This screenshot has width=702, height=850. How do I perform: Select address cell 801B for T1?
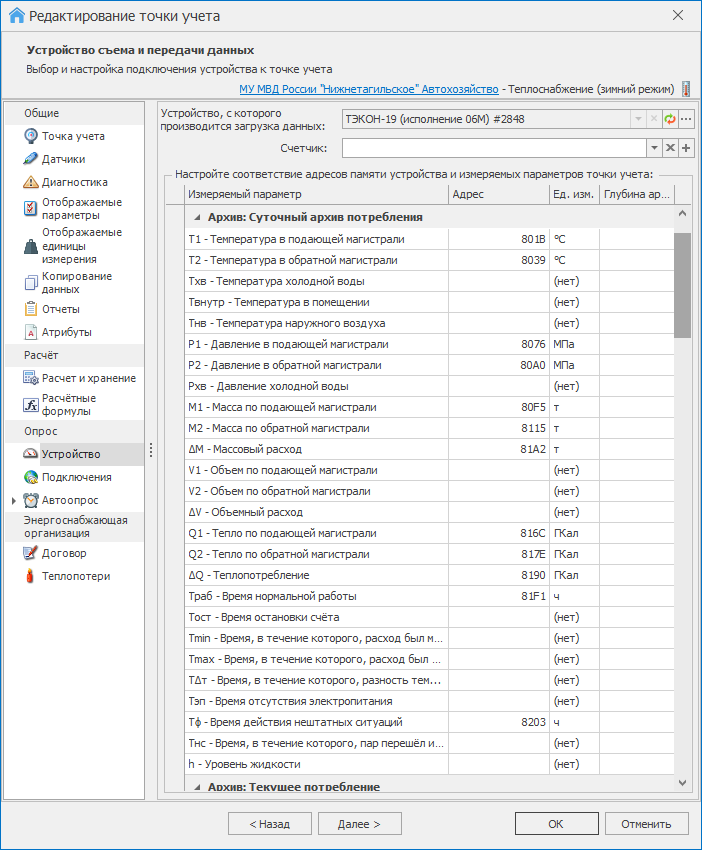tap(499, 239)
